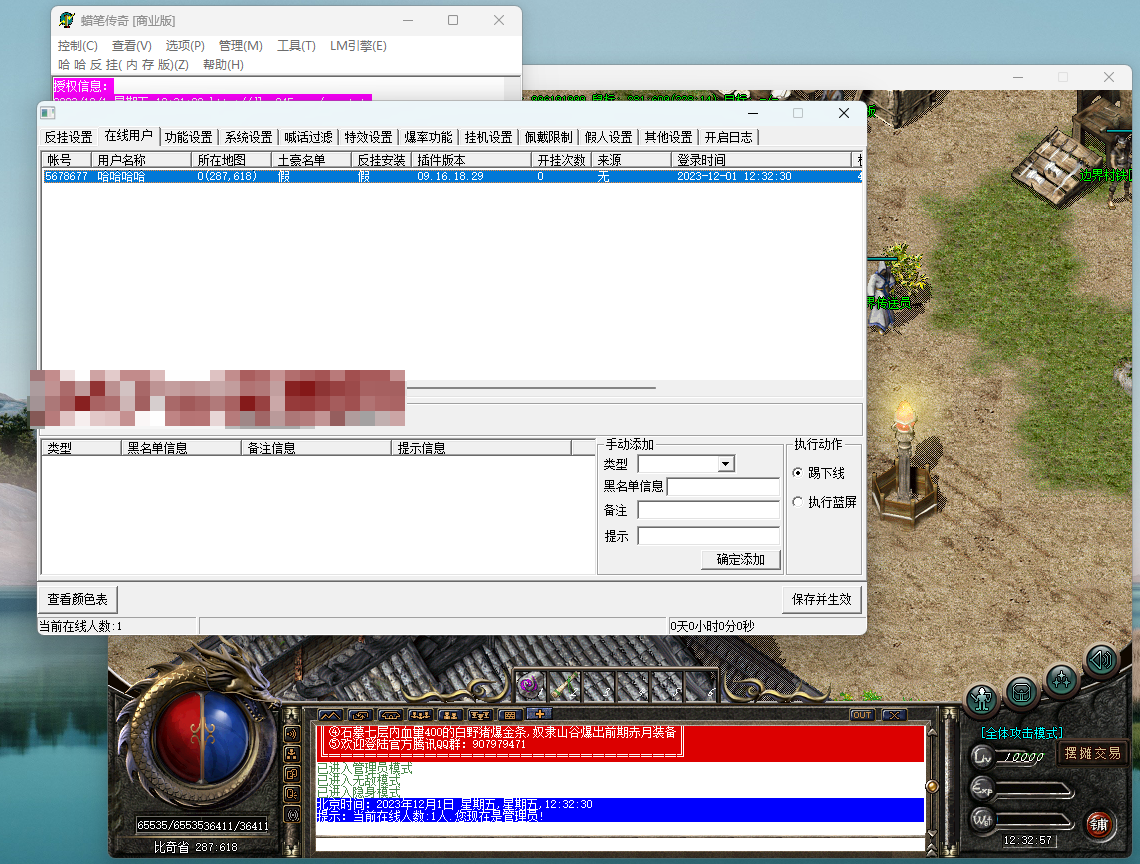Click the red-blue HP/MP orb
Screen dimensions: 1140x864
coord(204,737)
